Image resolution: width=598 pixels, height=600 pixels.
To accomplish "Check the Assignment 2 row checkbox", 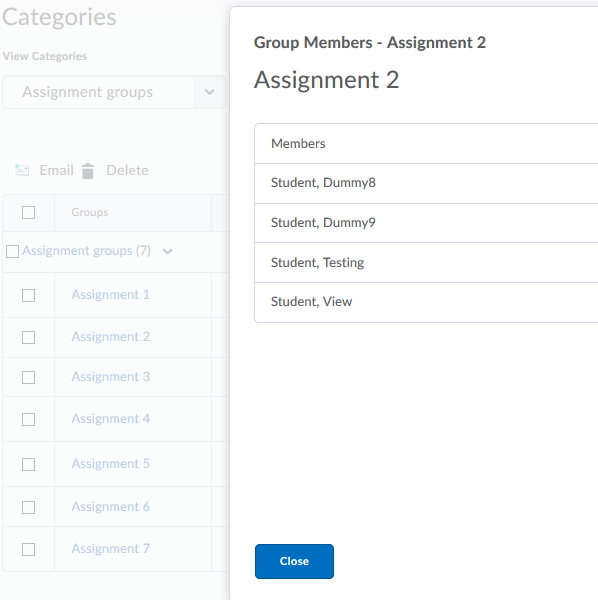I will click(x=29, y=338).
